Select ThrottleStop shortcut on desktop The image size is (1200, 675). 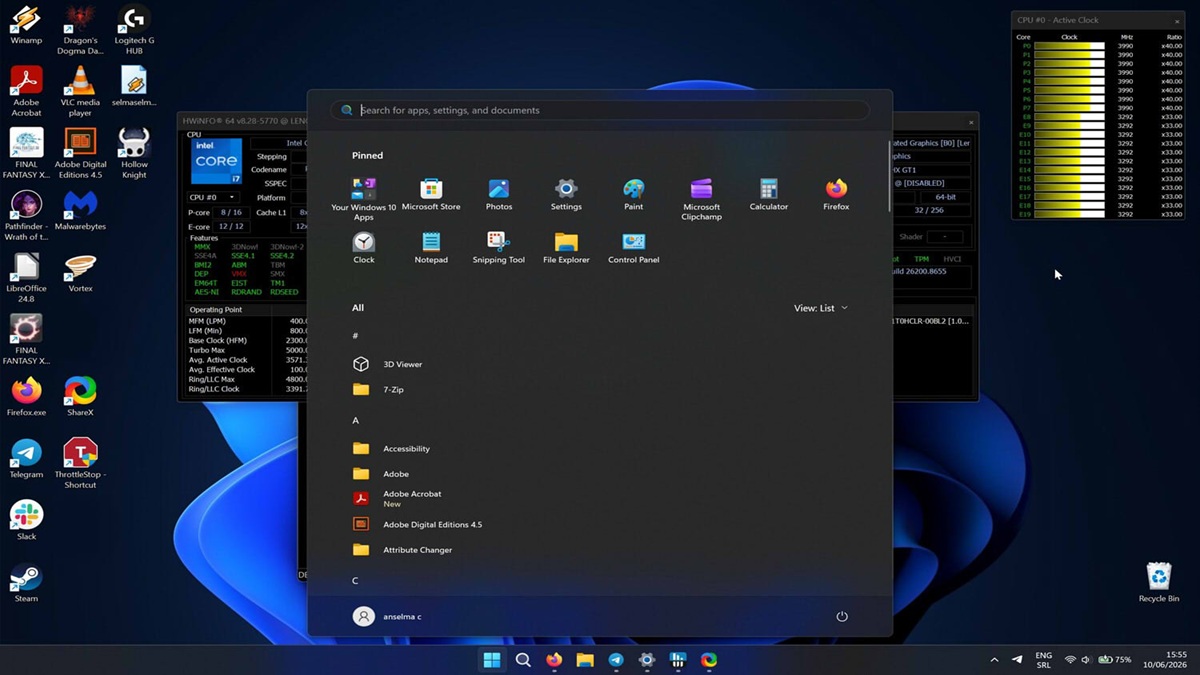80,463
